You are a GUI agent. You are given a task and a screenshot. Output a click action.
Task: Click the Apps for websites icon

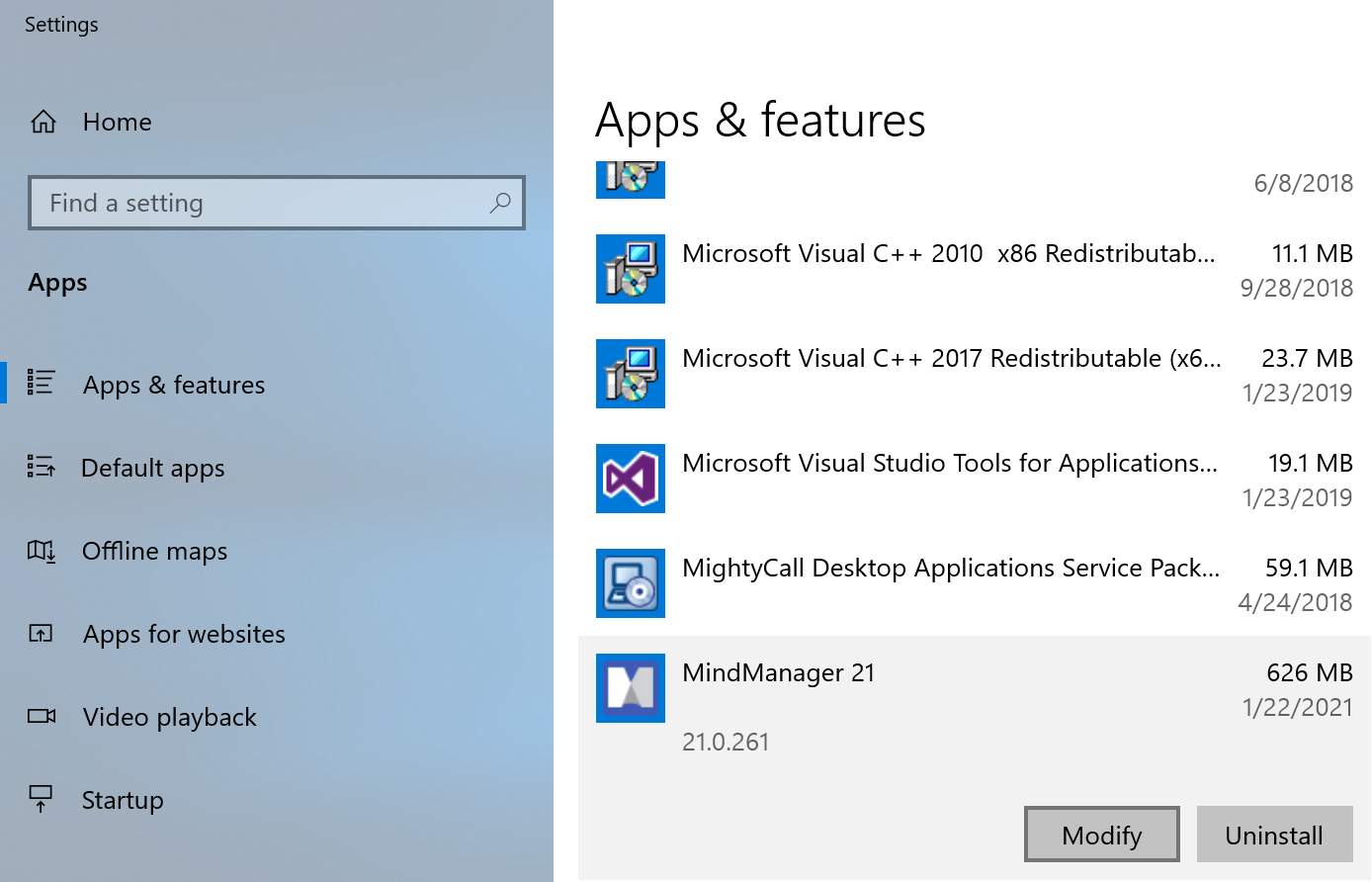pos(41,633)
